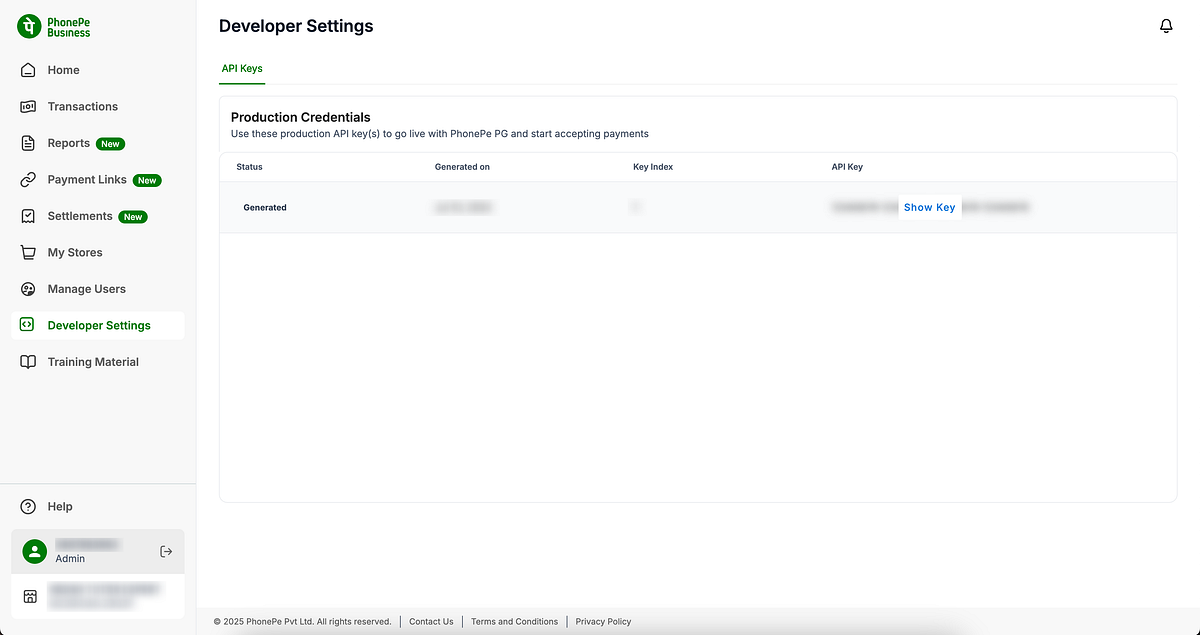This screenshot has height=635, width=1200.
Task: Click the Reports document icon
Action: tap(28, 143)
